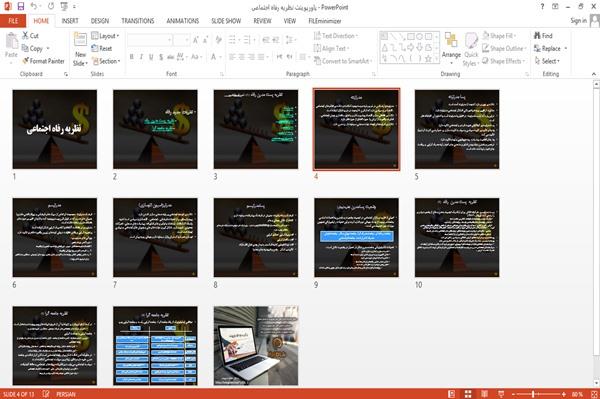Click the Reset slide button
The image size is (600, 399).
102,48
